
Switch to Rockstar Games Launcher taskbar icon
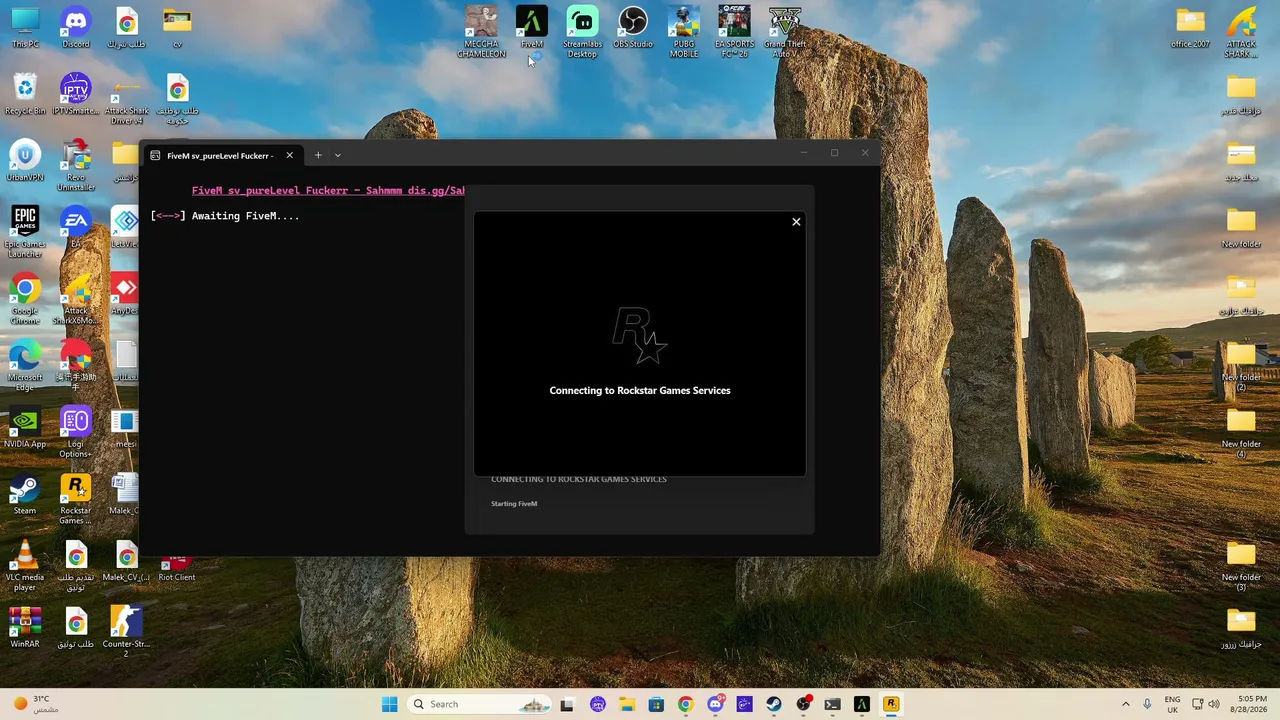[891, 704]
